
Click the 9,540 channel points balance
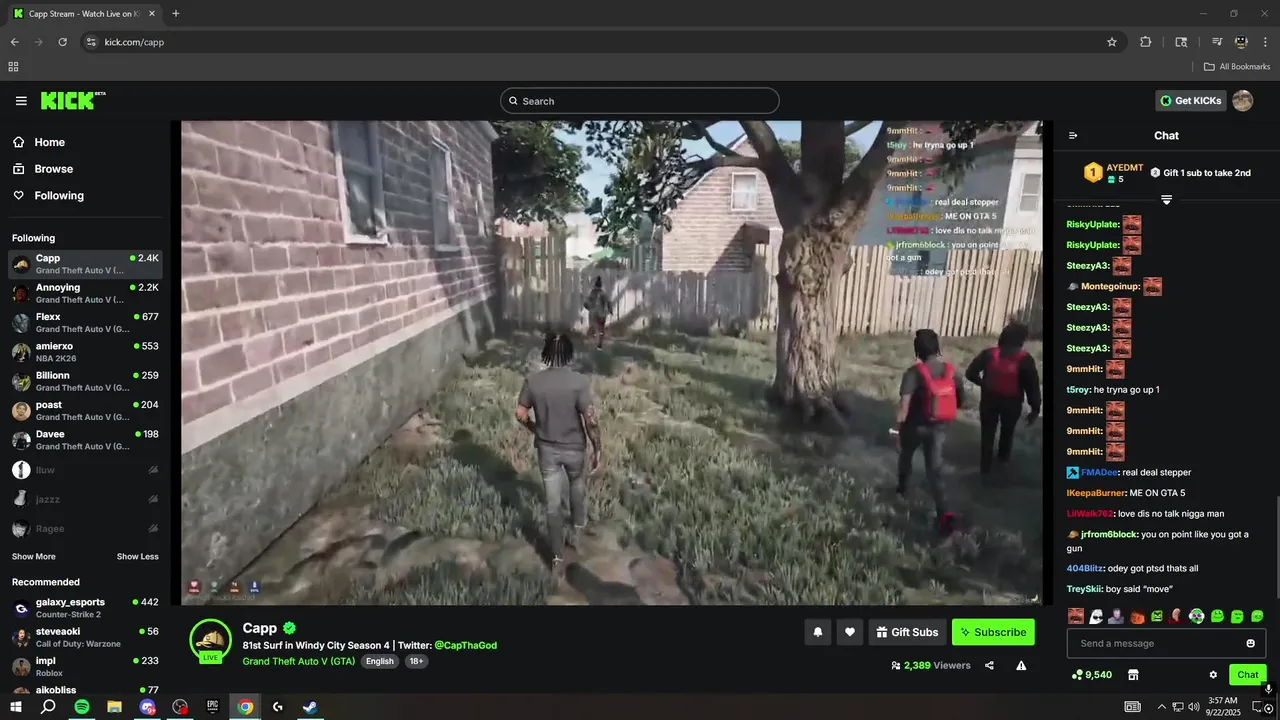(x=1091, y=675)
